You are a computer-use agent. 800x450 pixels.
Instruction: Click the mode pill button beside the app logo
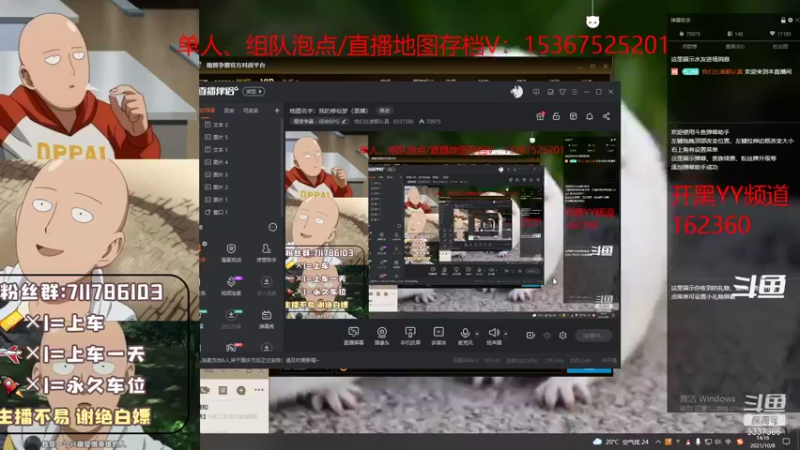254,91
